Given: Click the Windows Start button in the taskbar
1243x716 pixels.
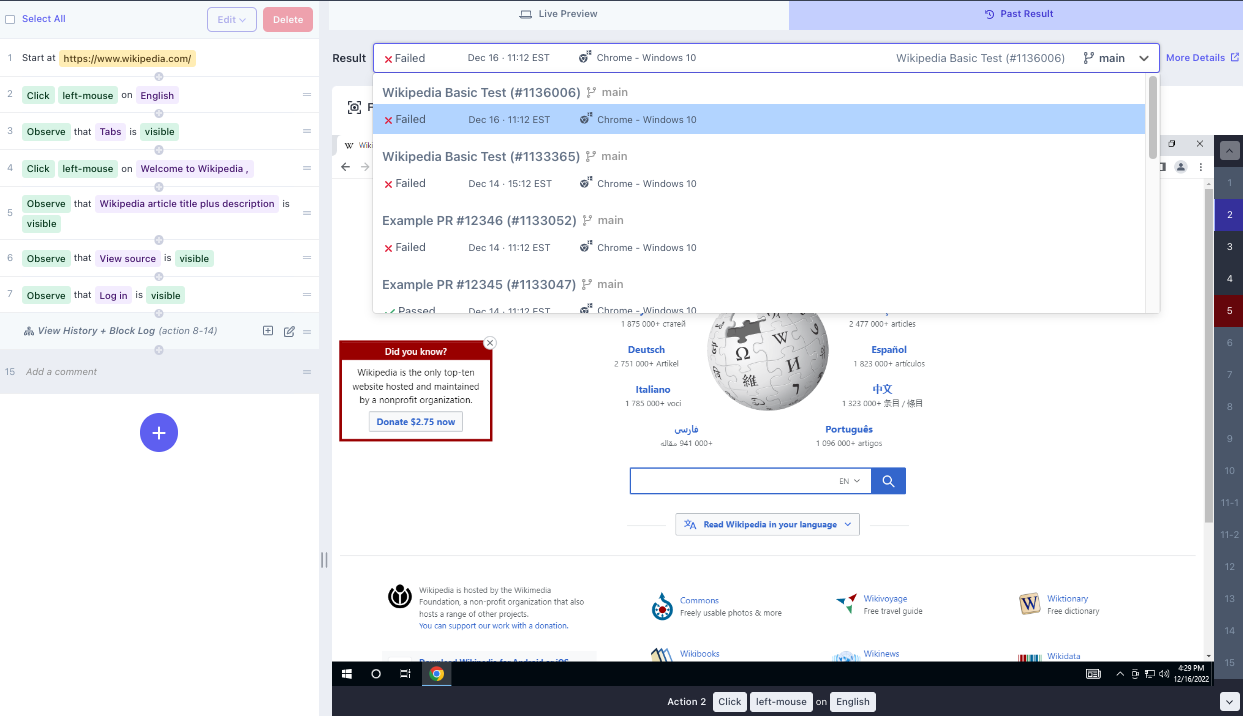Looking at the screenshot, I should tap(347, 674).
